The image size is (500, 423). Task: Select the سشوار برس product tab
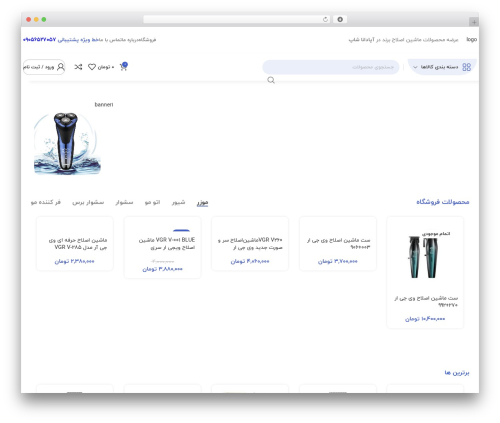[88, 202]
